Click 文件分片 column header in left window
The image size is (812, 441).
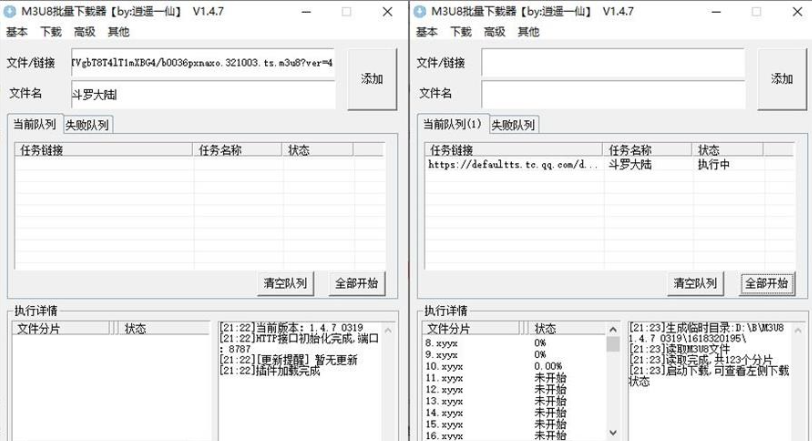(62, 329)
